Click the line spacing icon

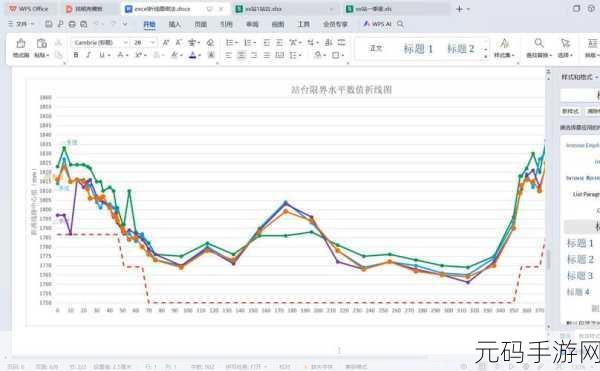pos(293,55)
